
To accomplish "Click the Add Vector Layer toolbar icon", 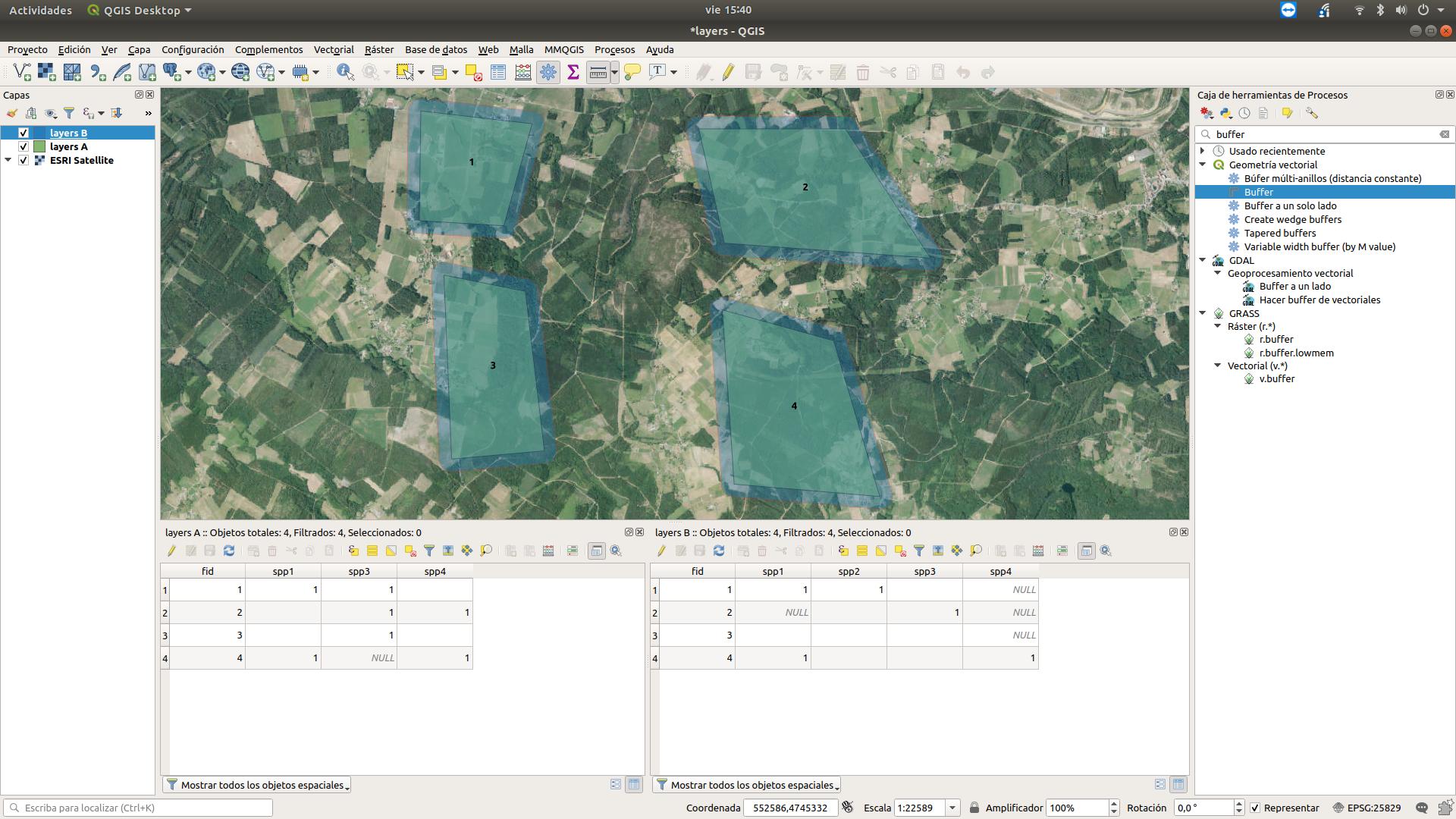I will coord(22,72).
